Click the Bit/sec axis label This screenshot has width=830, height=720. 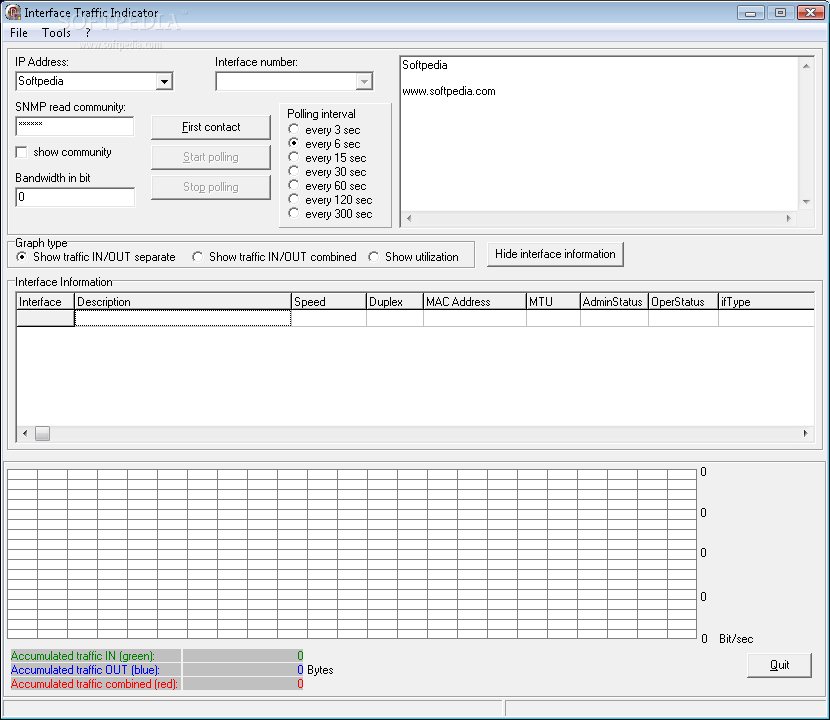[736, 639]
